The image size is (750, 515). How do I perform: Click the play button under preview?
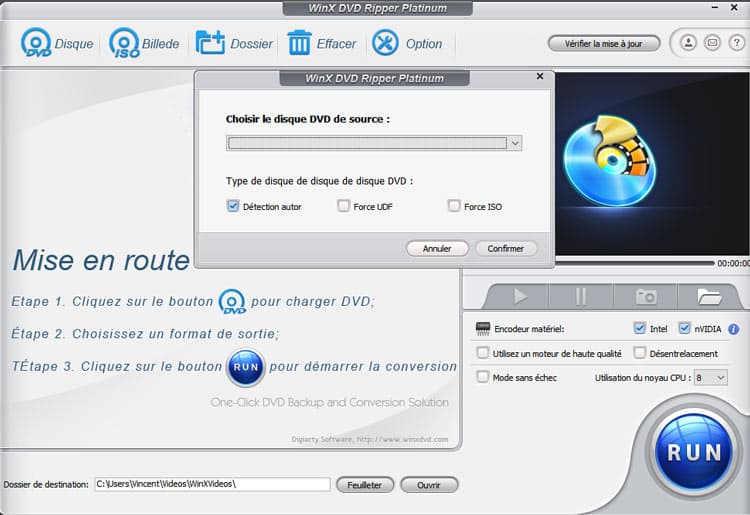(519, 296)
